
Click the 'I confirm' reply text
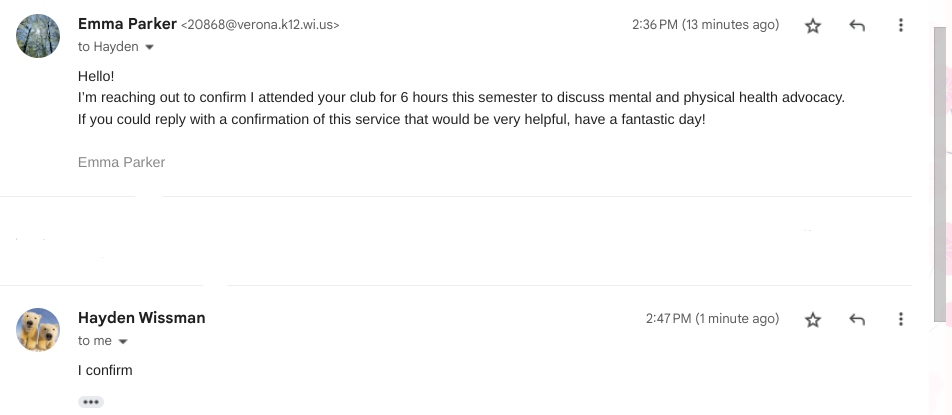(x=105, y=370)
